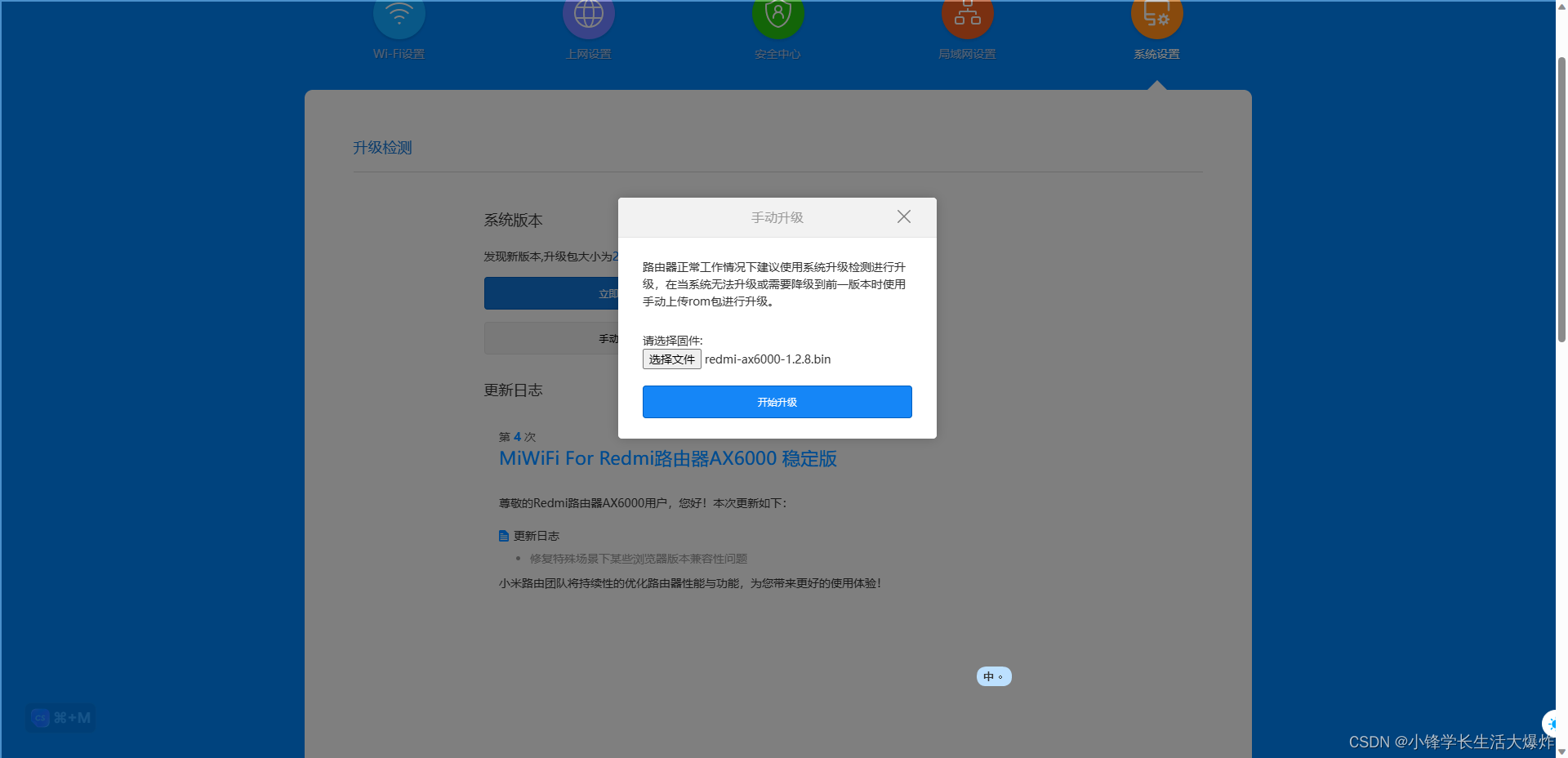Click the 选择文件 button
This screenshot has width=1568, height=758.
tap(672, 359)
